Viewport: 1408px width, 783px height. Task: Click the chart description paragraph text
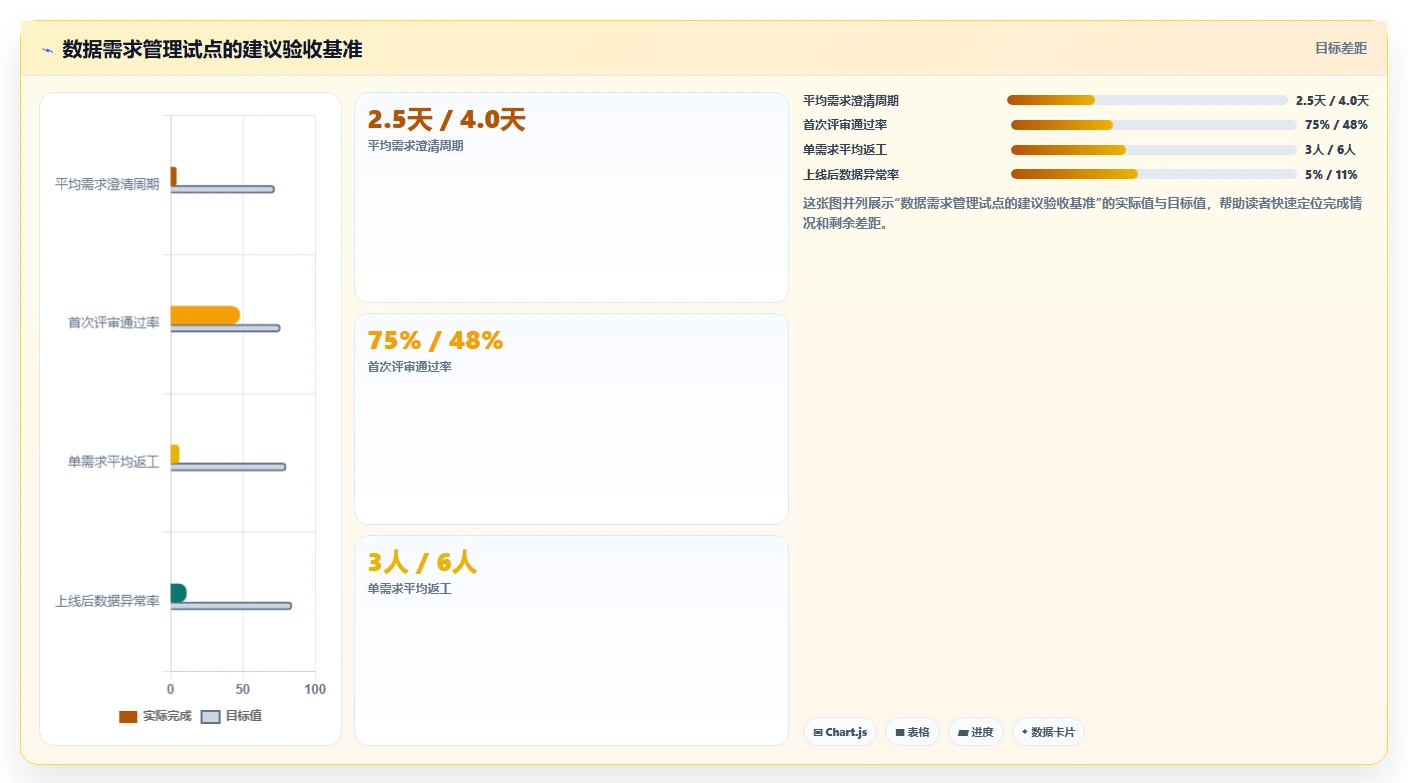pos(1083,213)
